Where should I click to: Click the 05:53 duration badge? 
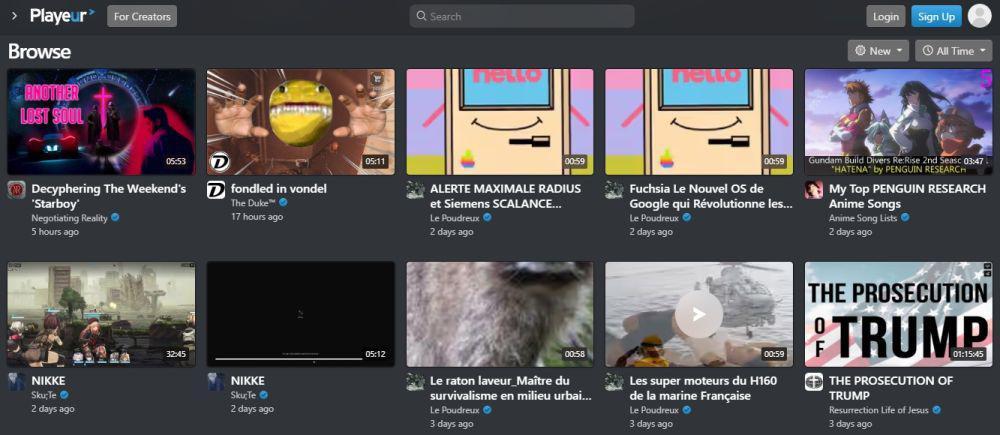[175, 161]
